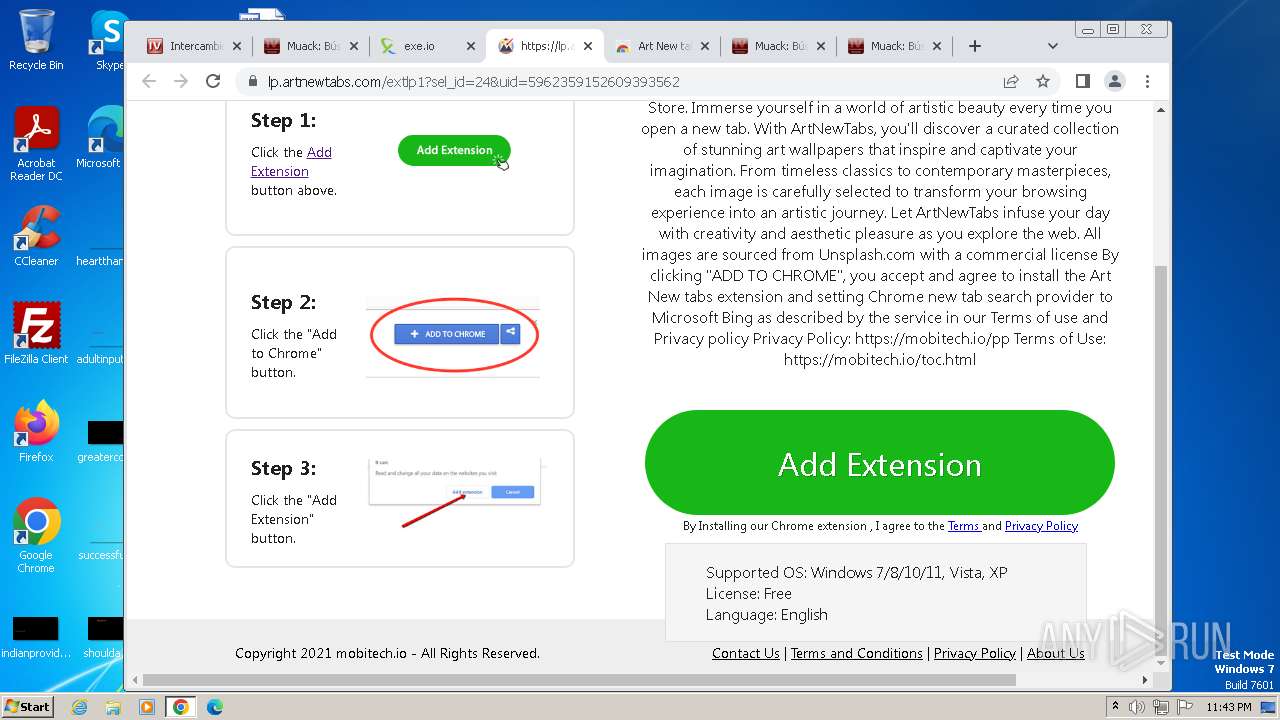Click the 11:43 PM taskbar clock
Screen dimensions: 1280x720
1229,707
